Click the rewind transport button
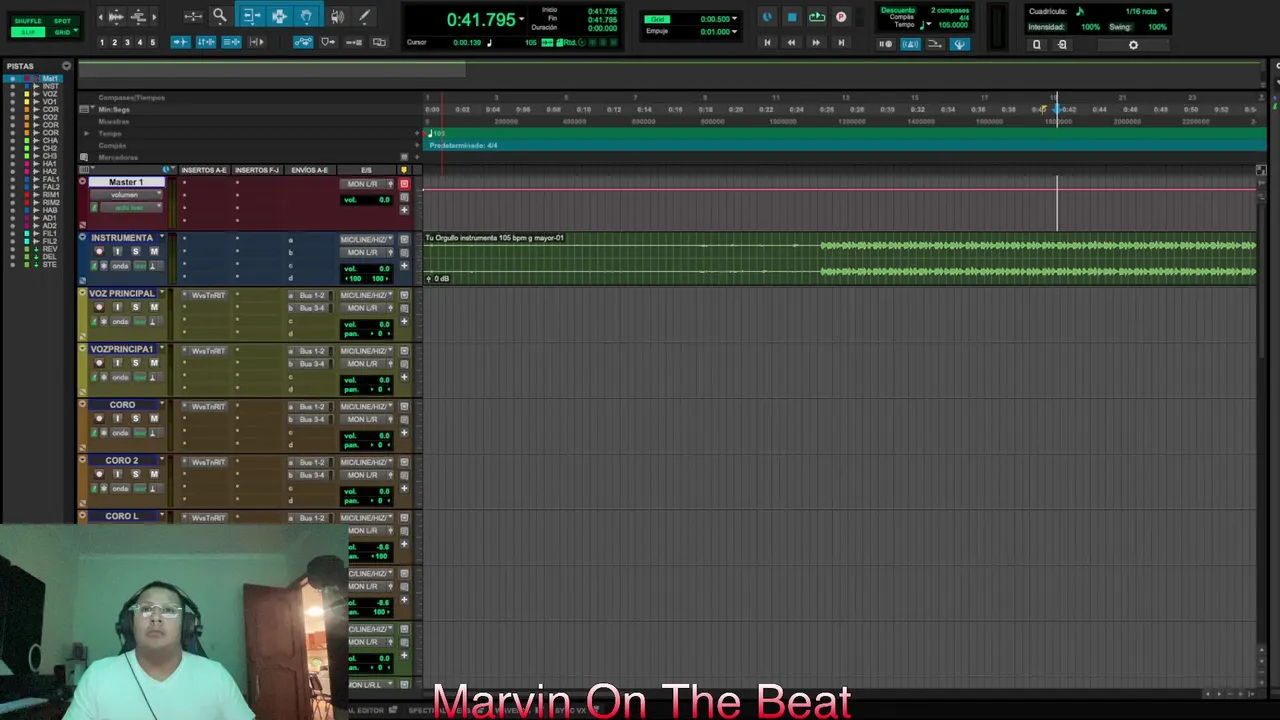Image resolution: width=1280 pixels, height=720 pixels. [791, 43]
